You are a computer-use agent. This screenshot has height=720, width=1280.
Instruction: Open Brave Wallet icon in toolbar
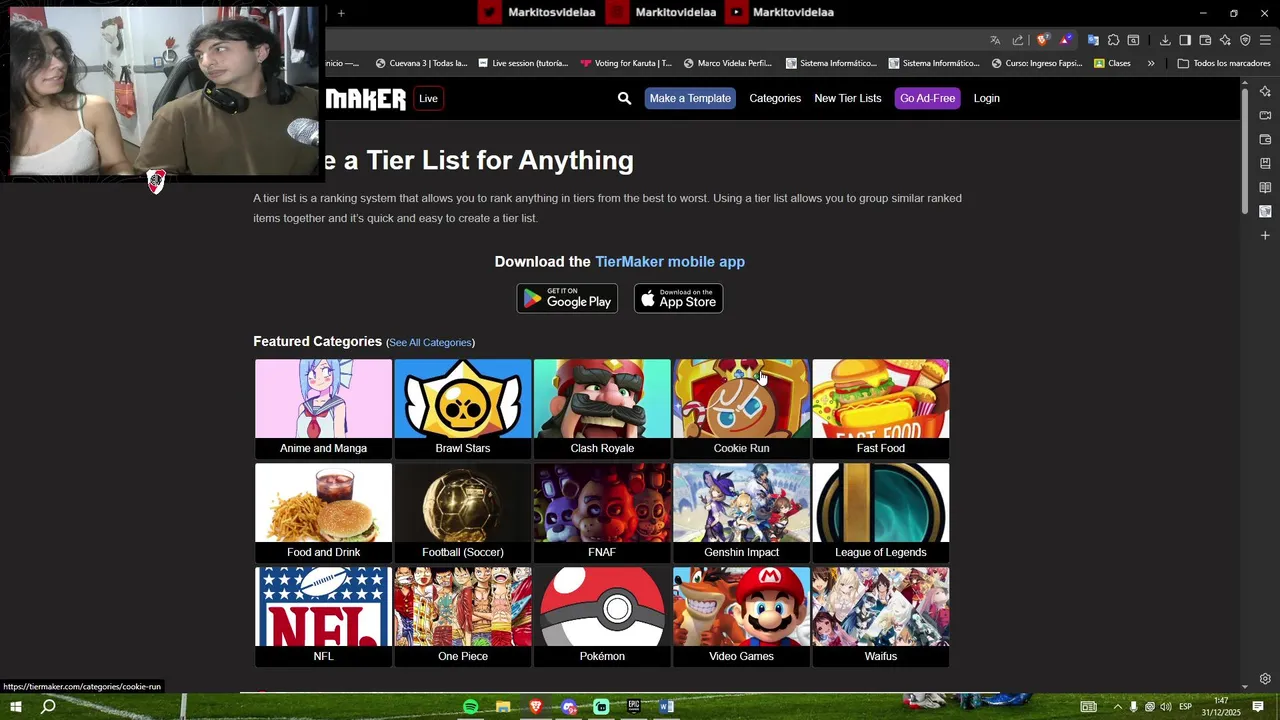pos(1205,40)
